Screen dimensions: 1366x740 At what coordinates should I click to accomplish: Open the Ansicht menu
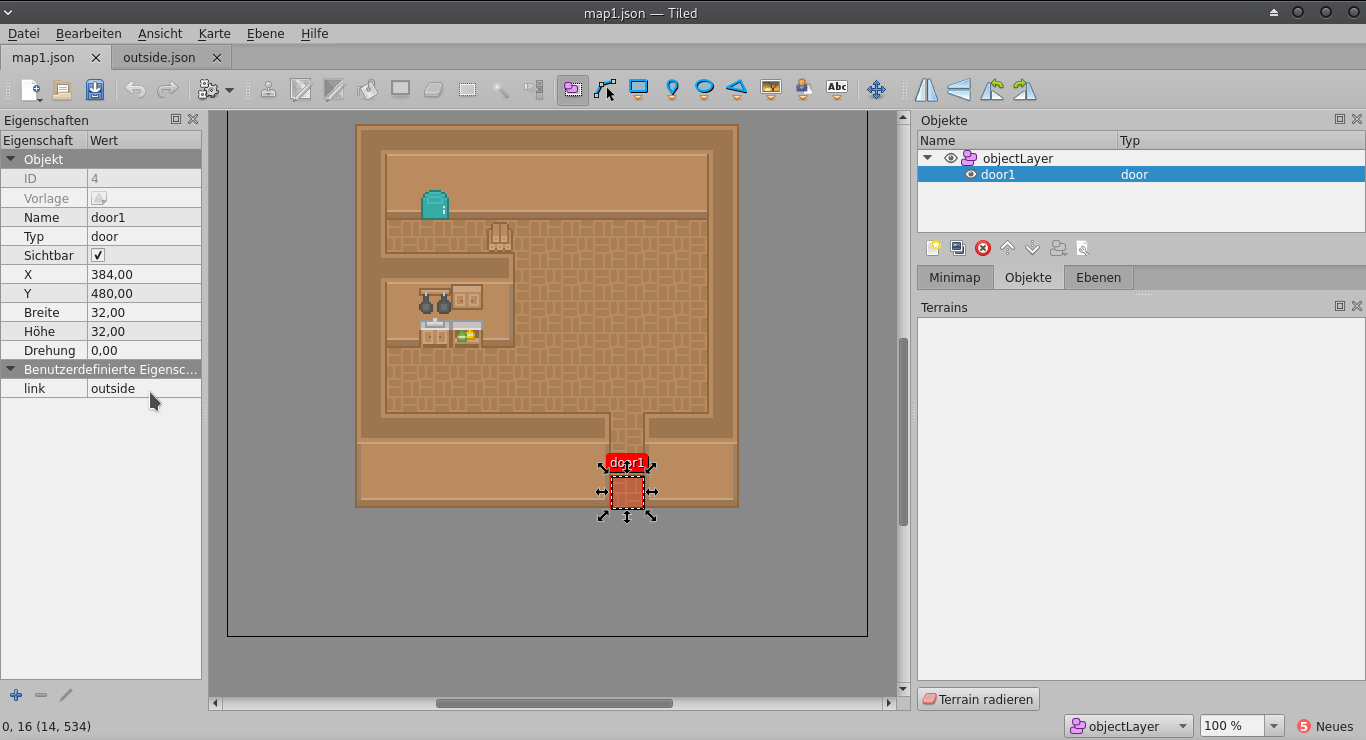pos(160,33)
